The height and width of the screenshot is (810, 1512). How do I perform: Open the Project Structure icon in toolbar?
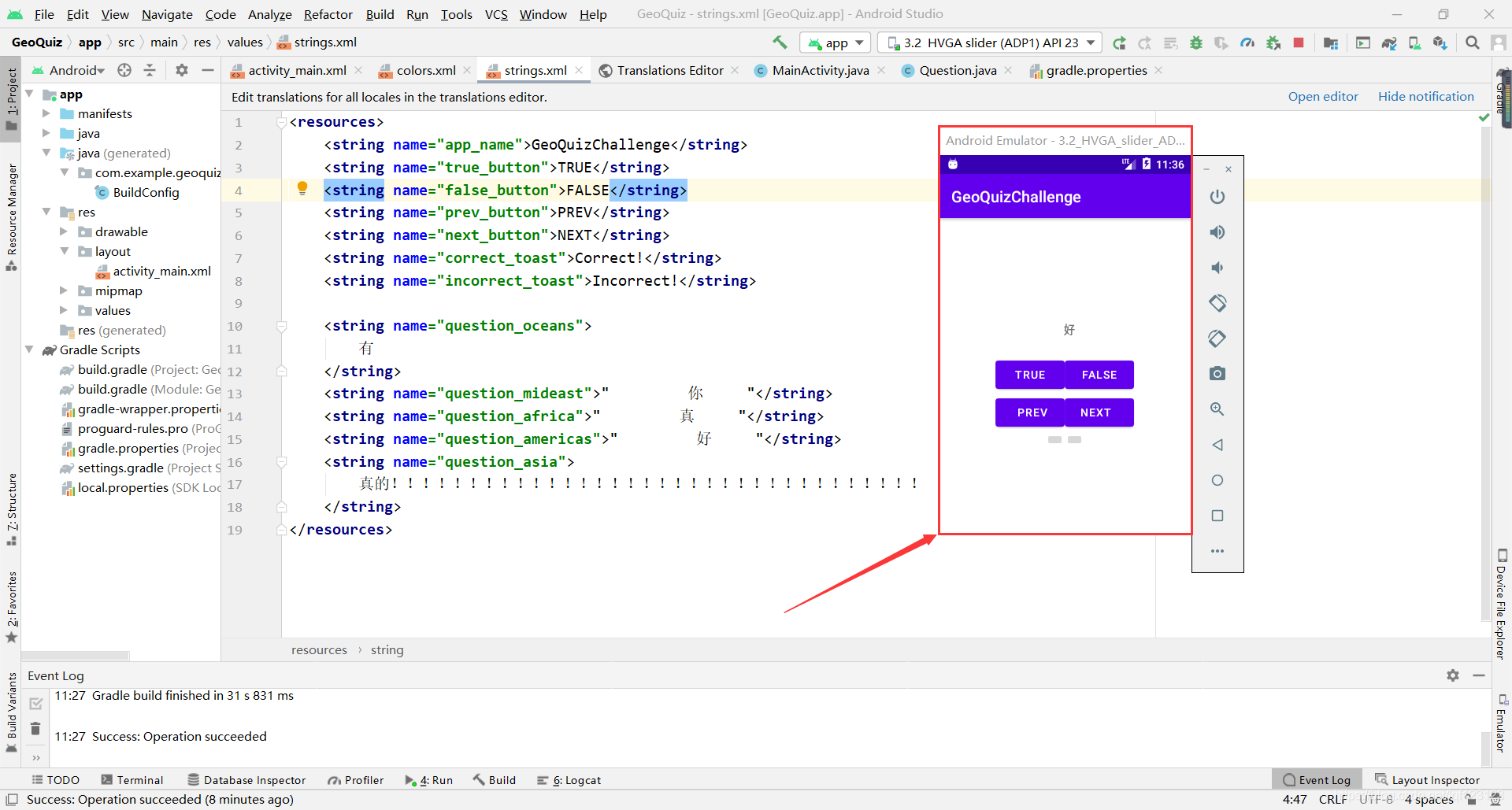[x=1331, y=43]
